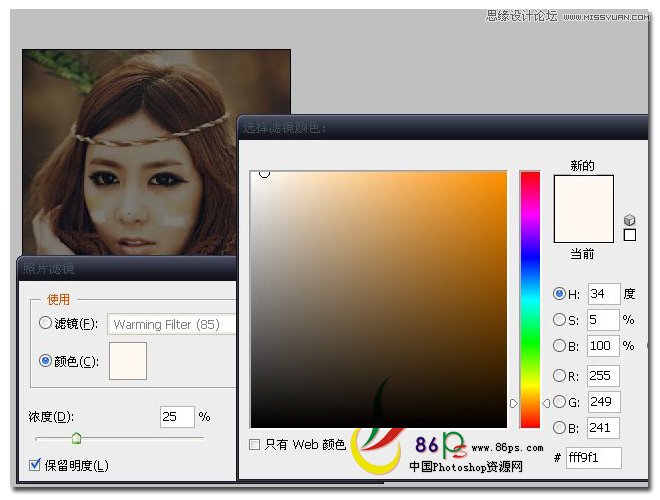Click the filter color swatch beside 颜色(C)
660x500 pixels.
128,361
